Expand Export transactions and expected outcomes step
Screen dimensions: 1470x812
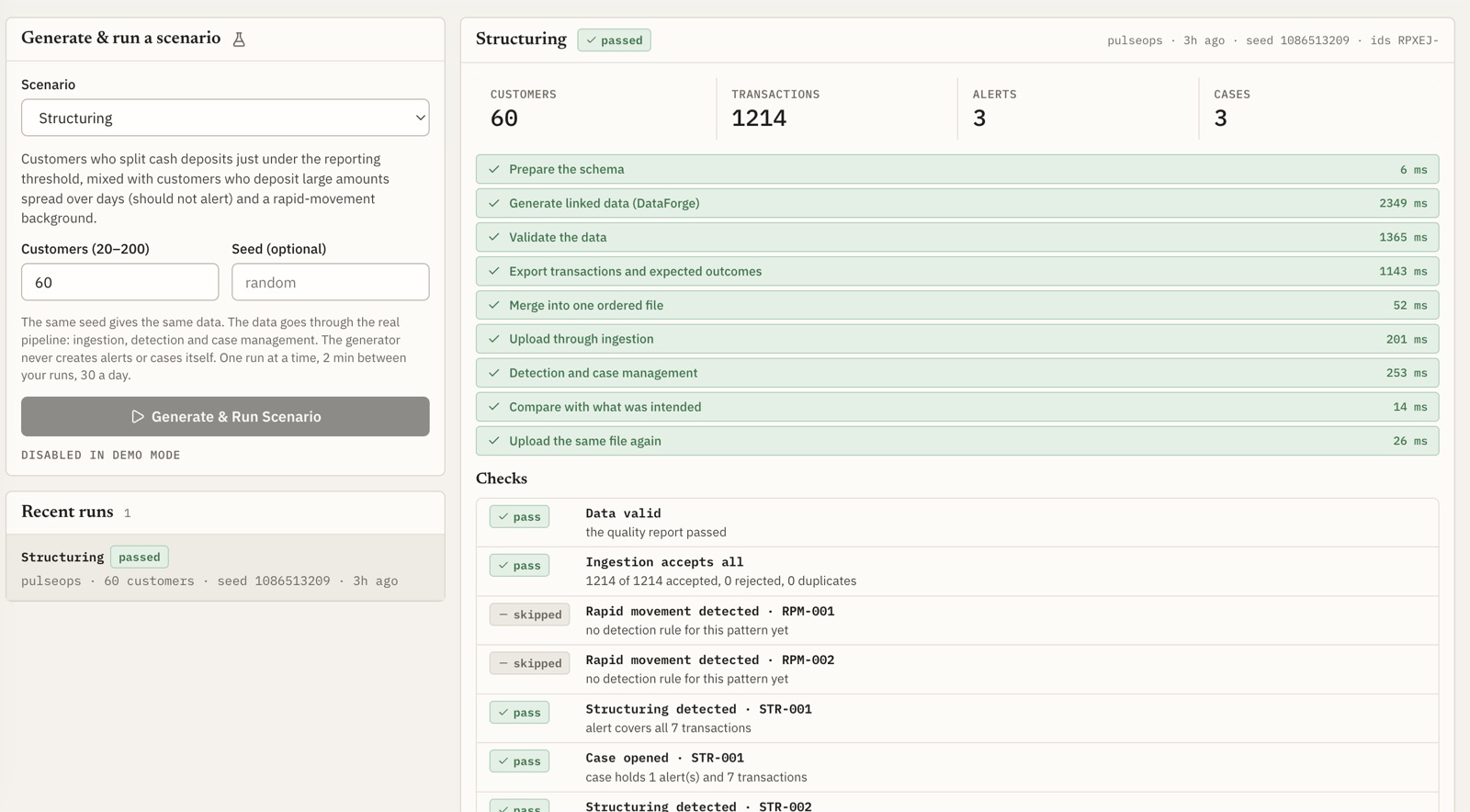pyautogui.click(x=957, y=271)
